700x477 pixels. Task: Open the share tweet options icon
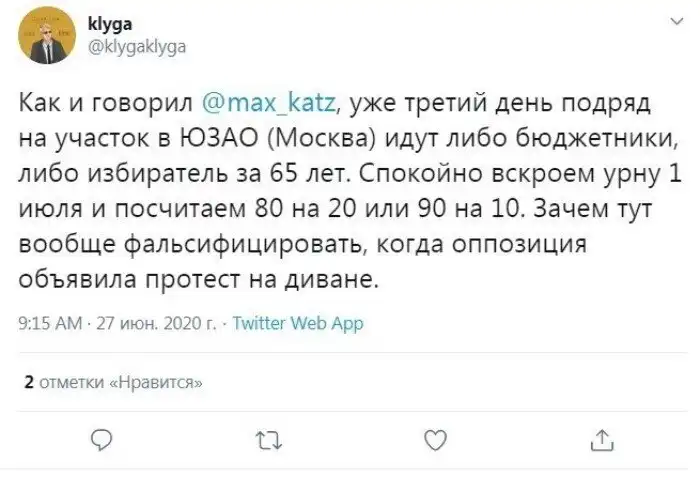click(601, 438)
